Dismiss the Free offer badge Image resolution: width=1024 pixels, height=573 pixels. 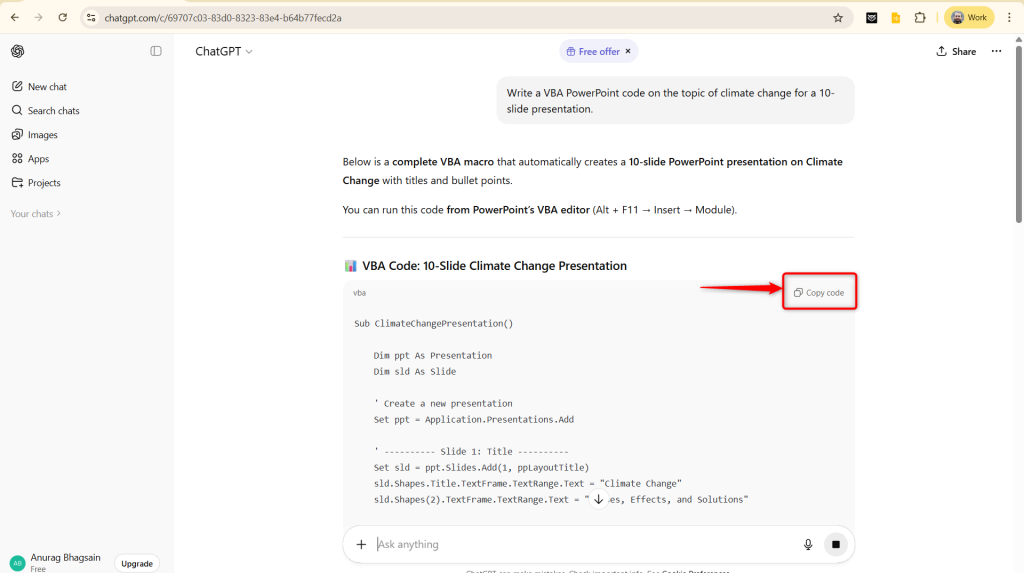[628, 51]
